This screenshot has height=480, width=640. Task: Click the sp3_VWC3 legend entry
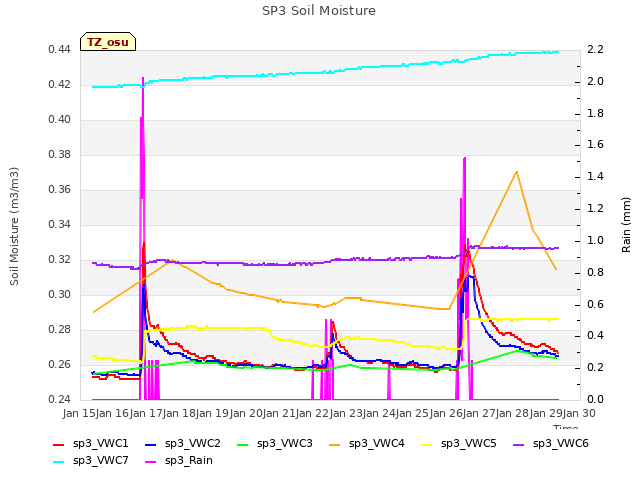[275, 443]
